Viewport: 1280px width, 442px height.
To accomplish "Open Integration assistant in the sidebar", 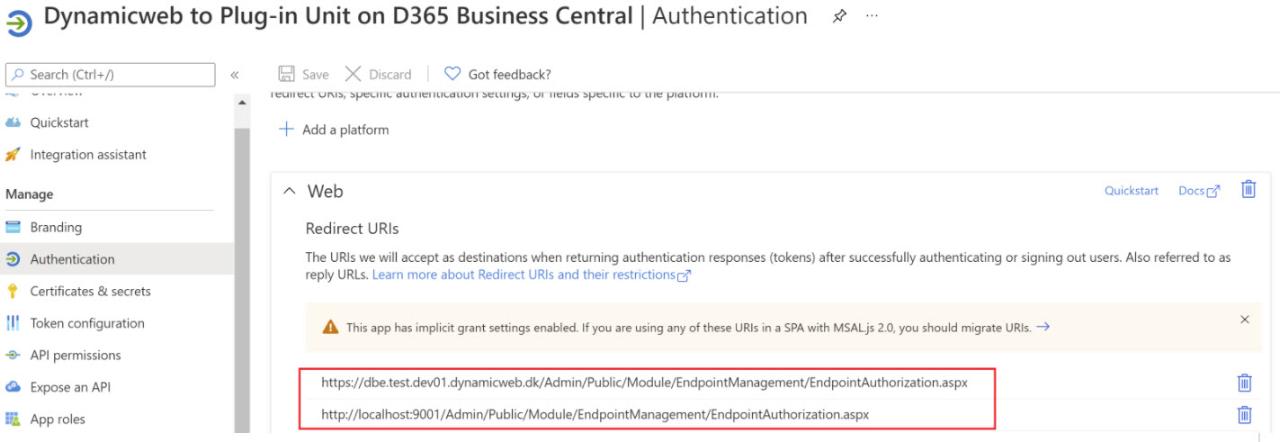I will [88, 155].
